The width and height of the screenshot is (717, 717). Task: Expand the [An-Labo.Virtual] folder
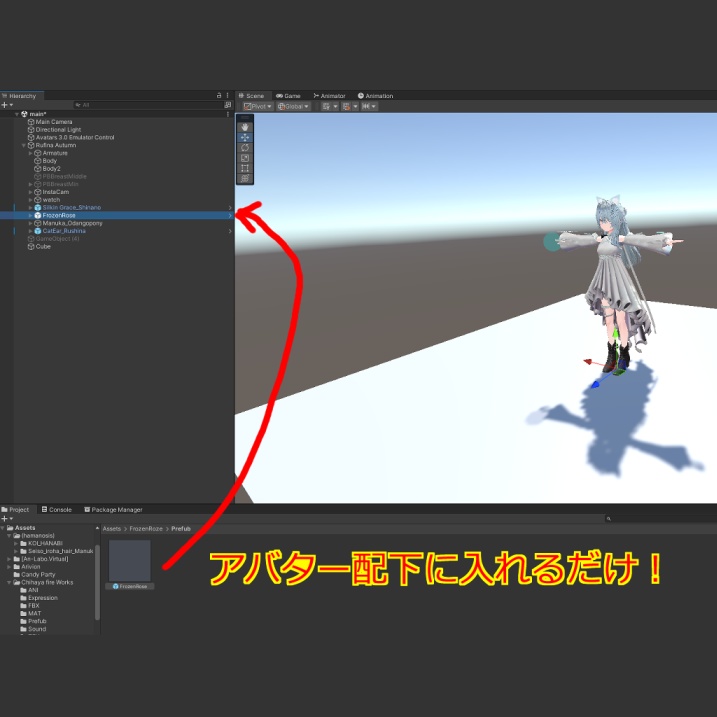(9, 559)
